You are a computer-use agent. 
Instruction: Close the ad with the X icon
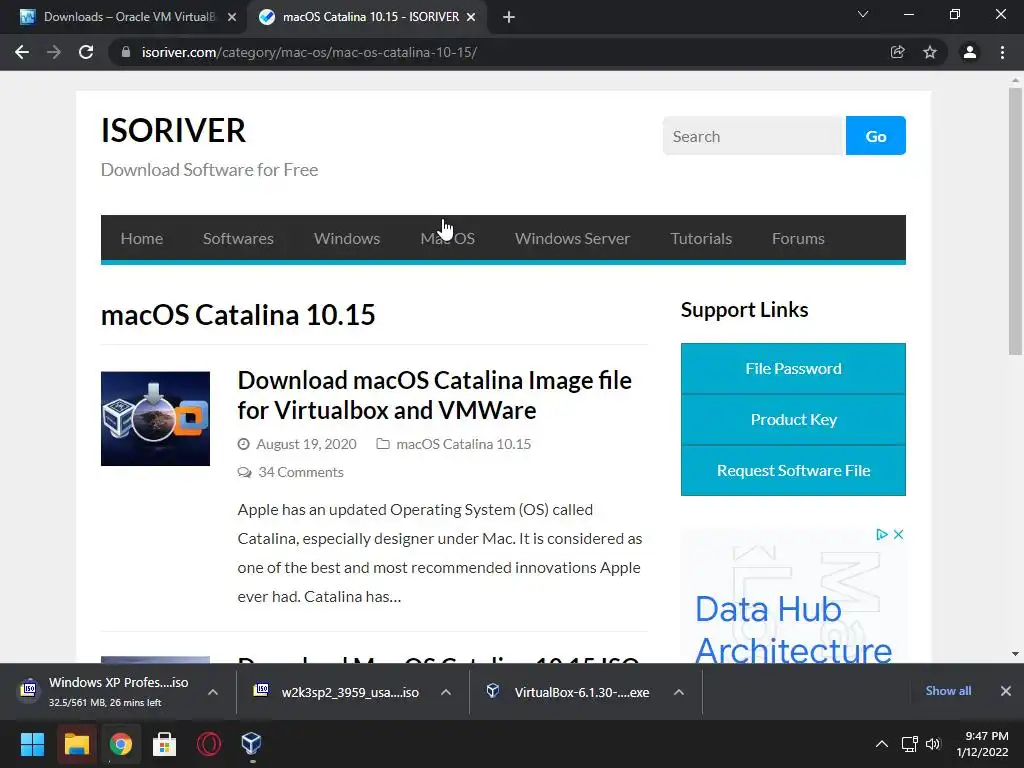899,534
